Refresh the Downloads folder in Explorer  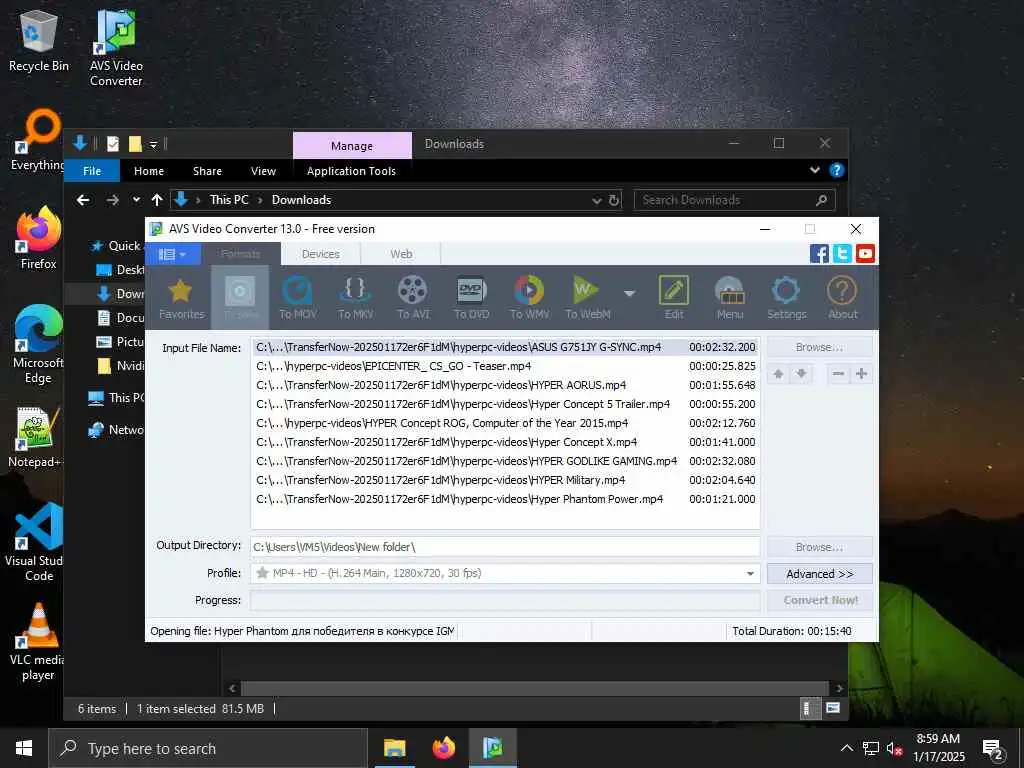614,200
